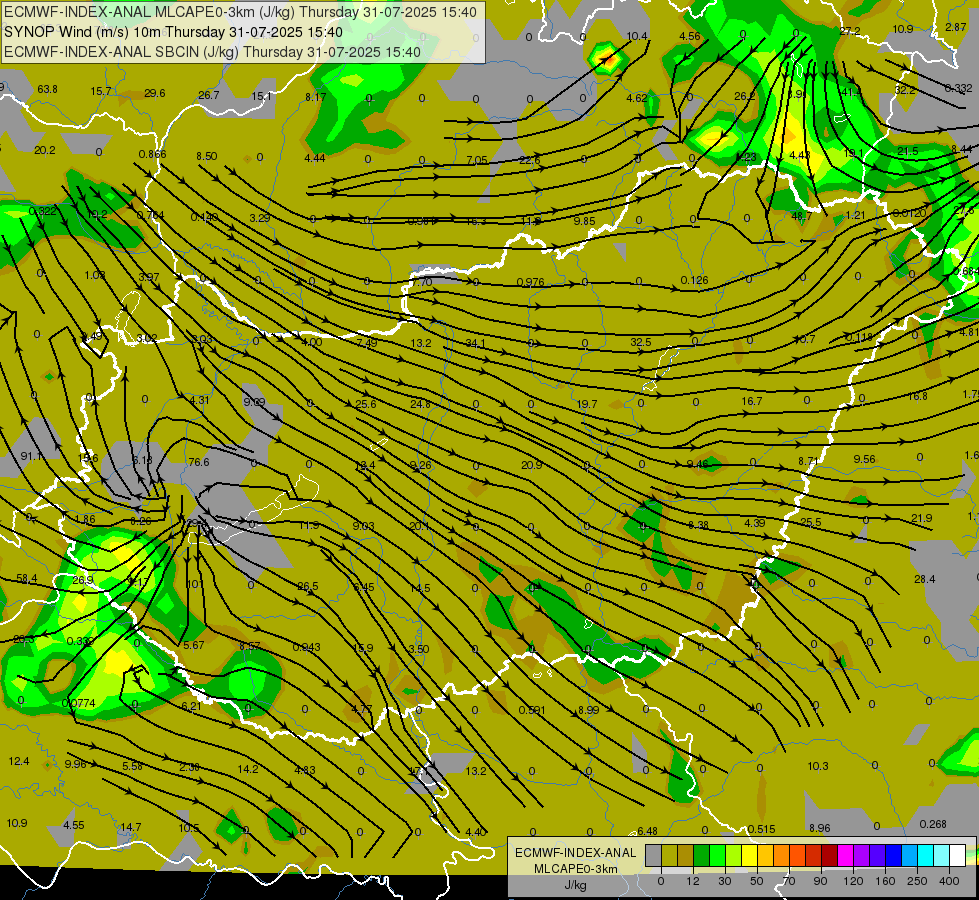Click the map value '63.8'
Viewport: 979px width, 900px height.
pyautogui.click(x=47, y=89)
